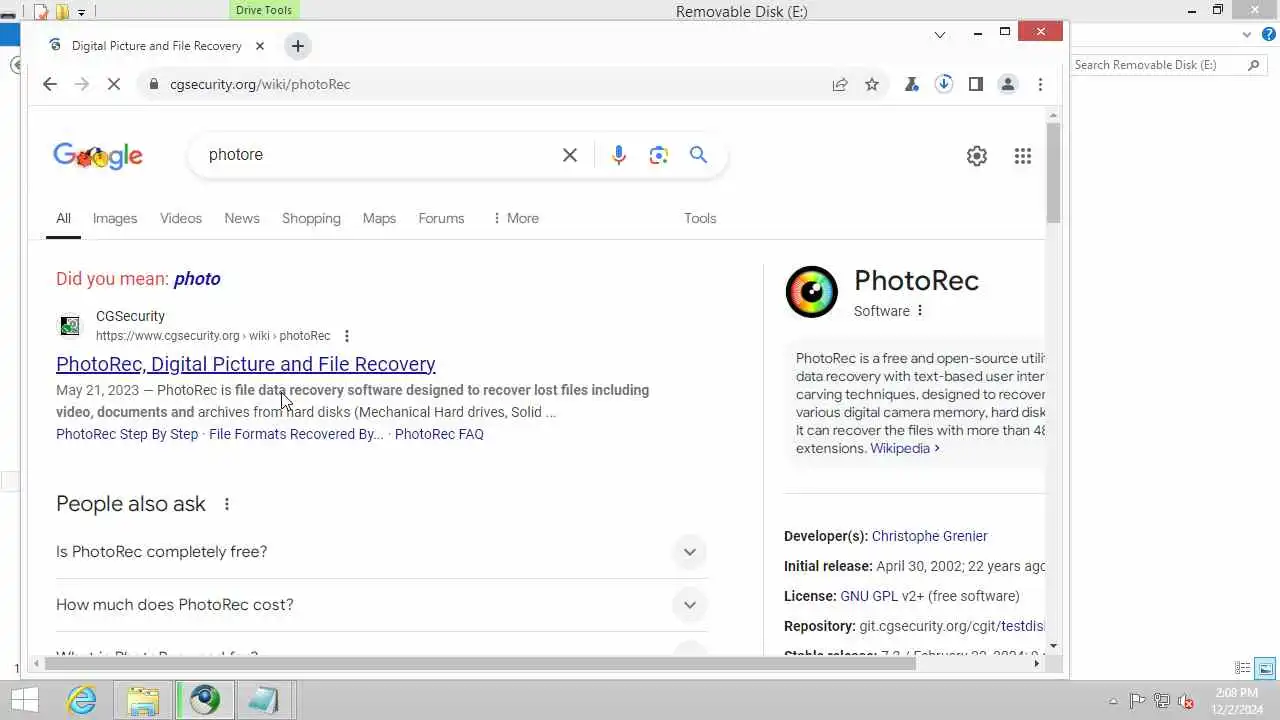Click in the Google search input field

point(380,155)
